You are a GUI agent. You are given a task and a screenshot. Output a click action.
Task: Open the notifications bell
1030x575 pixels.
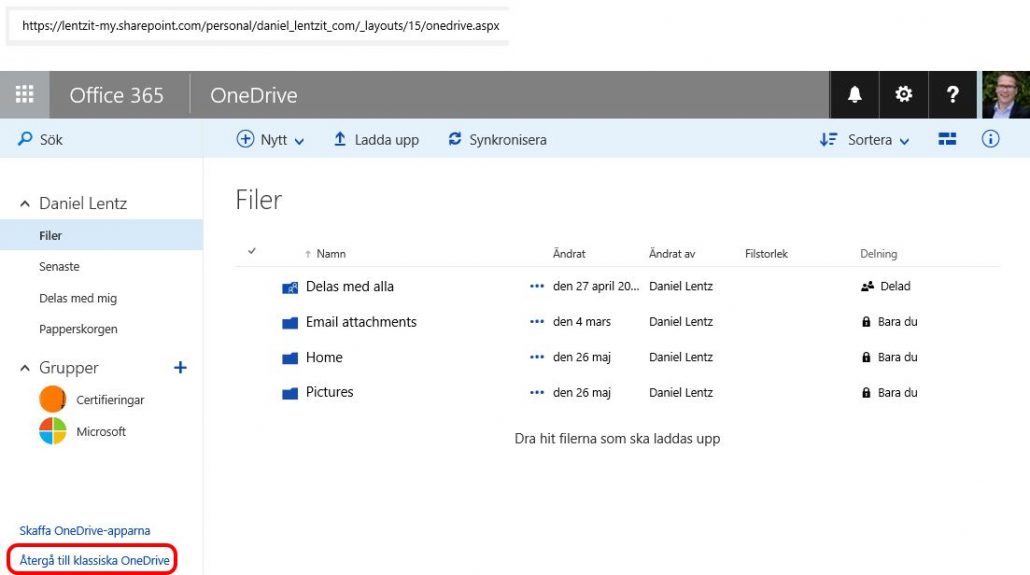coord(854,95)
